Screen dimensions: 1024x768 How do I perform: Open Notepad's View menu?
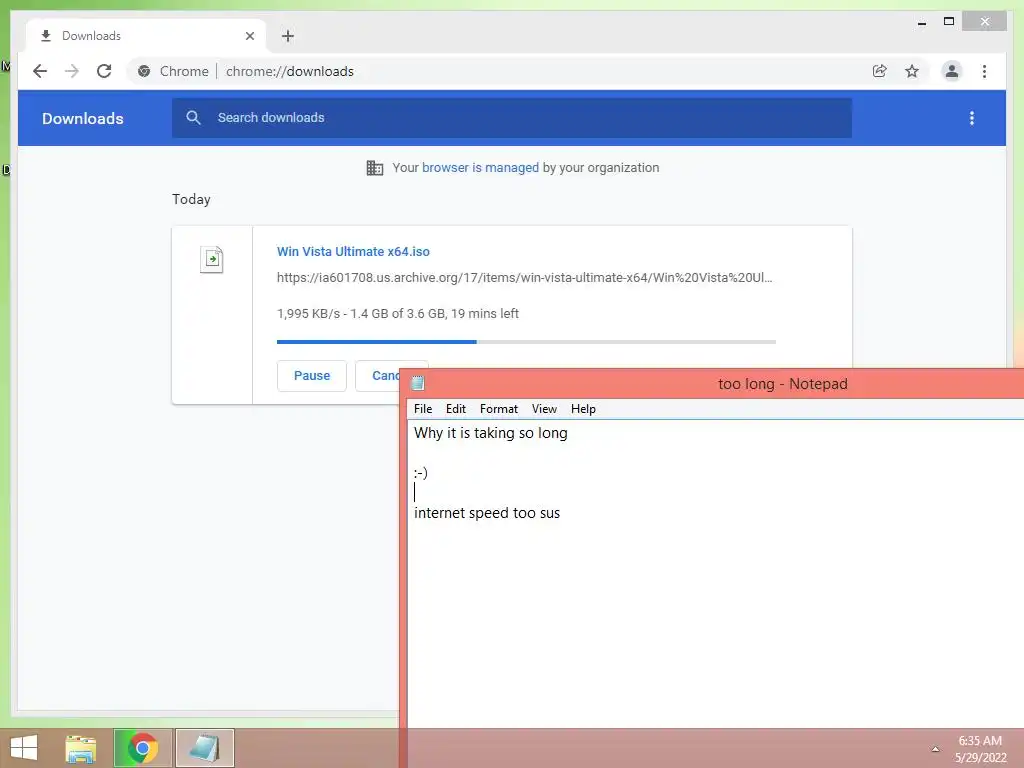click(x=544, y=409)
